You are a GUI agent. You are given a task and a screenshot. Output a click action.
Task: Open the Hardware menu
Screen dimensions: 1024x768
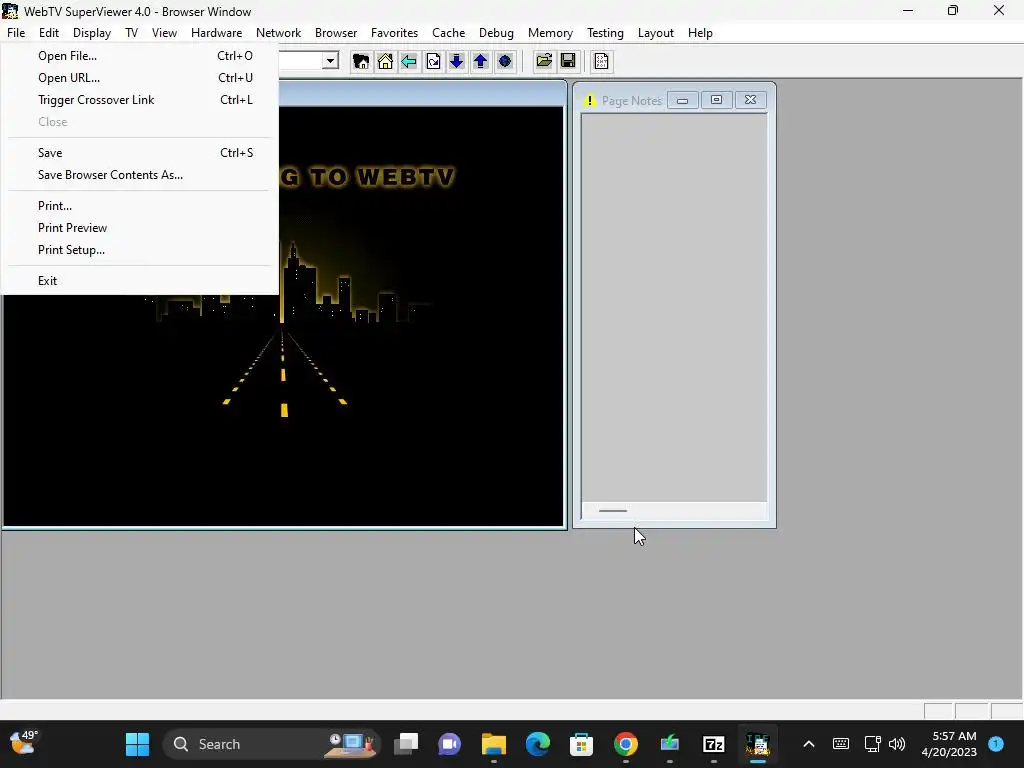tap(217, 33)
